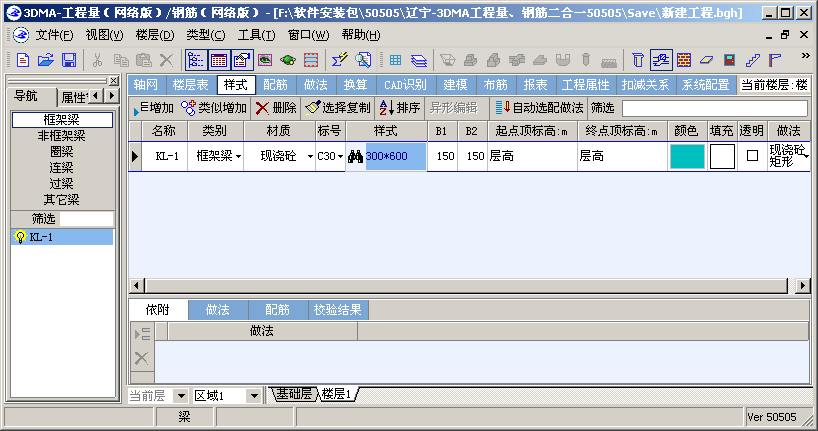The image size is (818, 431).
Task: Click the 类似增加 button
Action: pyautogui.click(x=214, y=108)
